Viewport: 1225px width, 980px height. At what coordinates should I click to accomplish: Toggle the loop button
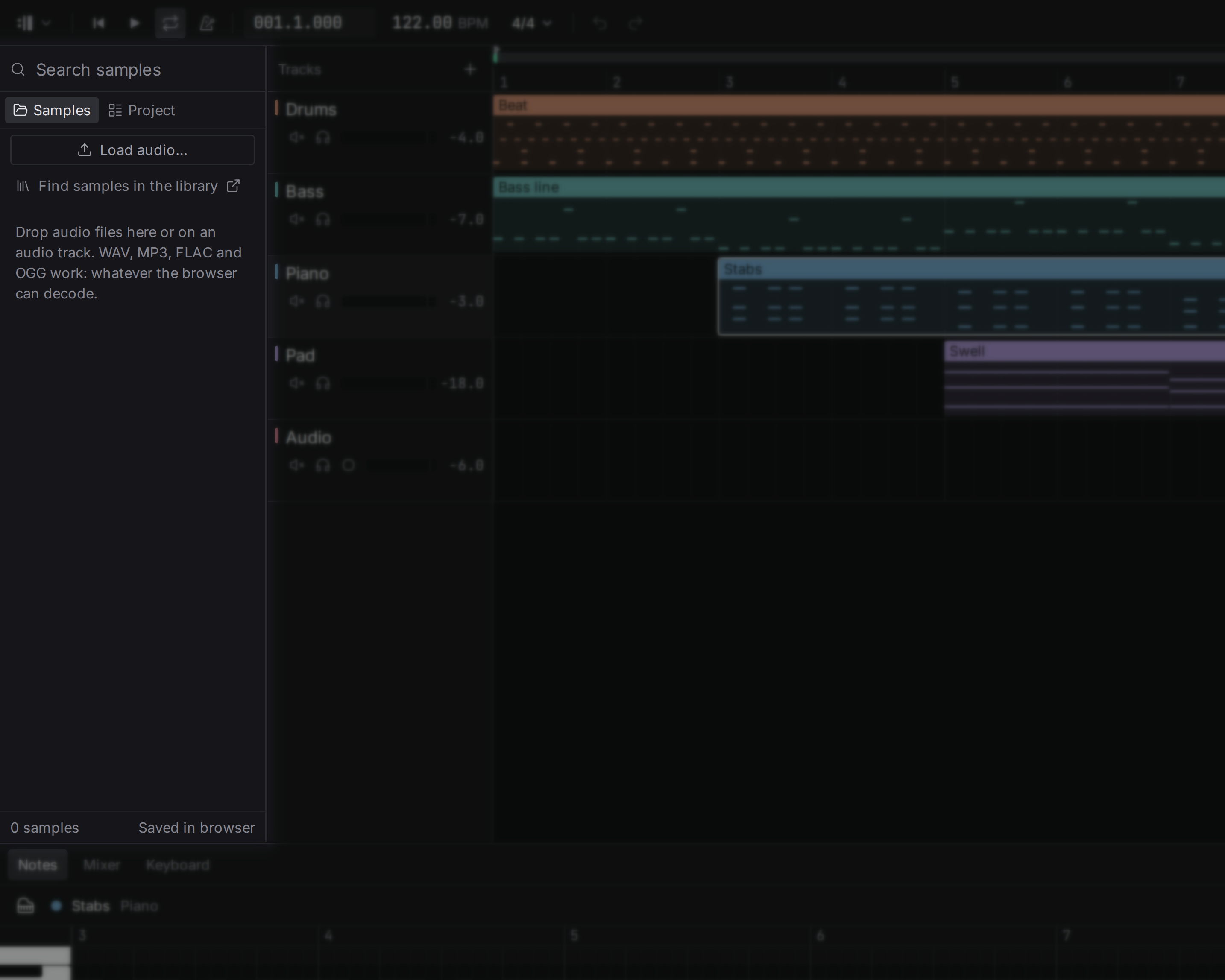click(x=170, y=23)
